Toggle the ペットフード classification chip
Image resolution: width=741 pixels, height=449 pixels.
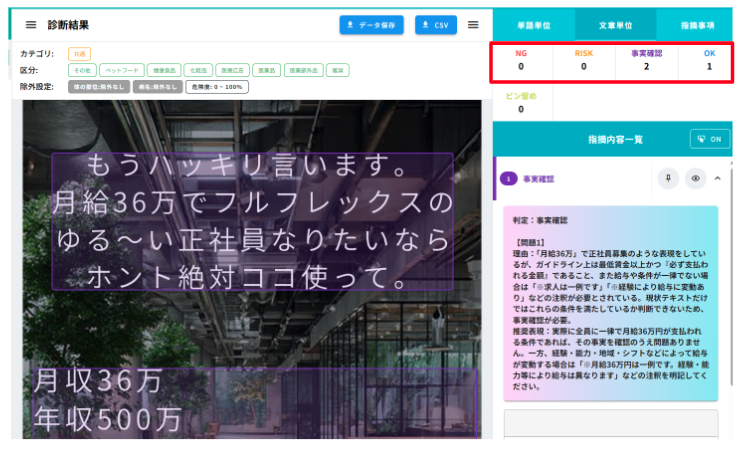(122, 70)
